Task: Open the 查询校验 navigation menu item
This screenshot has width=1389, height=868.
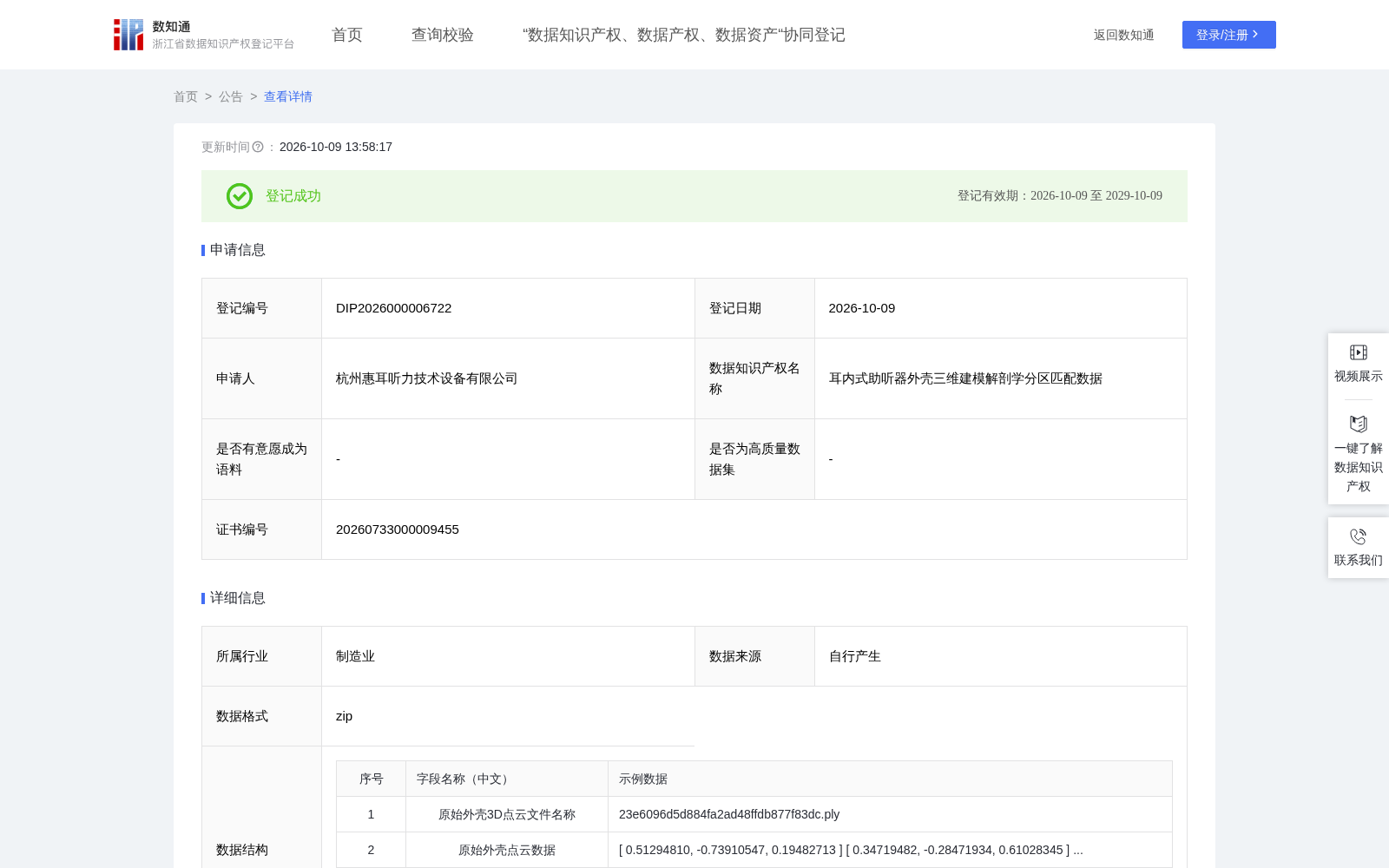Action: (x=443, y=35)
